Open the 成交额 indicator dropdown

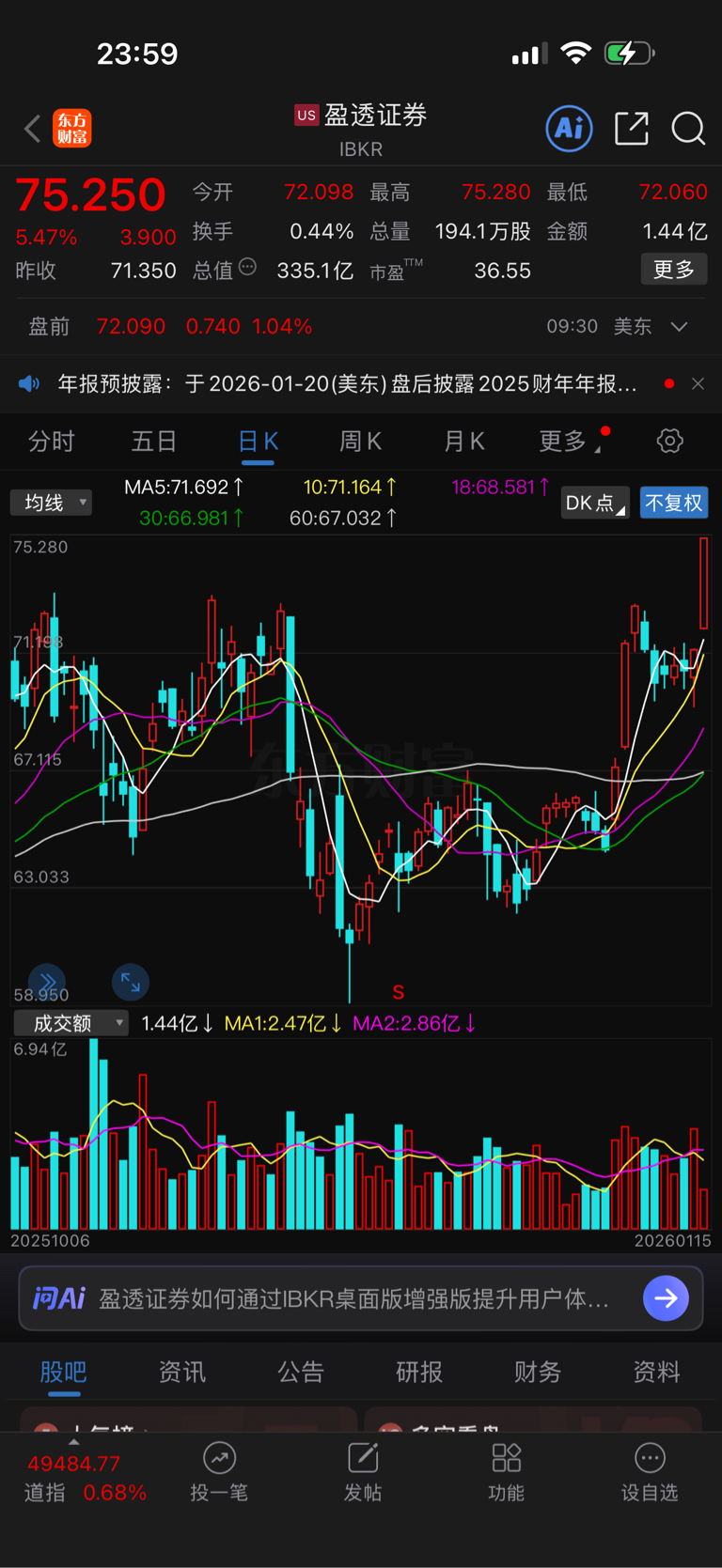pyautogui.click(x=71, y=1023)
